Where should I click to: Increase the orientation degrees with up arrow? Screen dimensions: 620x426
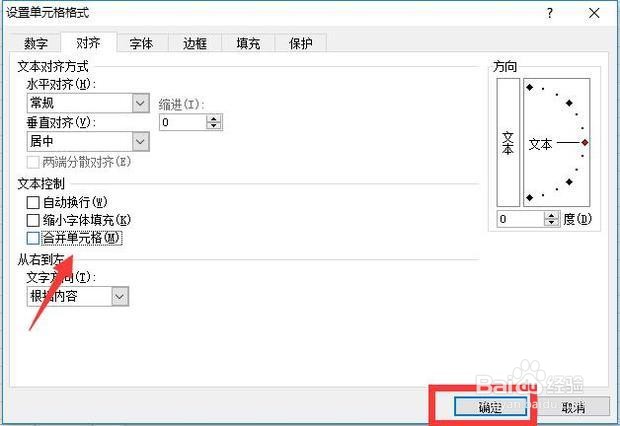(x=552, y=215)
